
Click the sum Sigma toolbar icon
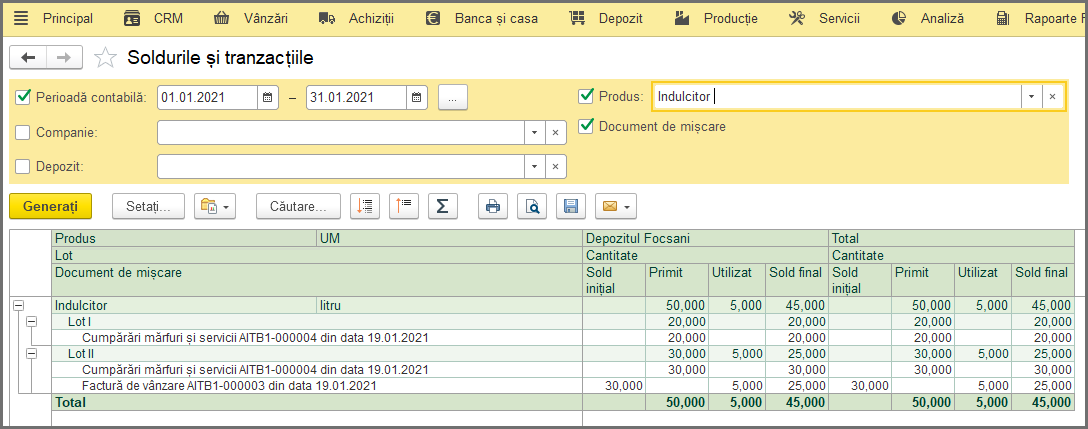click(443, 206)
